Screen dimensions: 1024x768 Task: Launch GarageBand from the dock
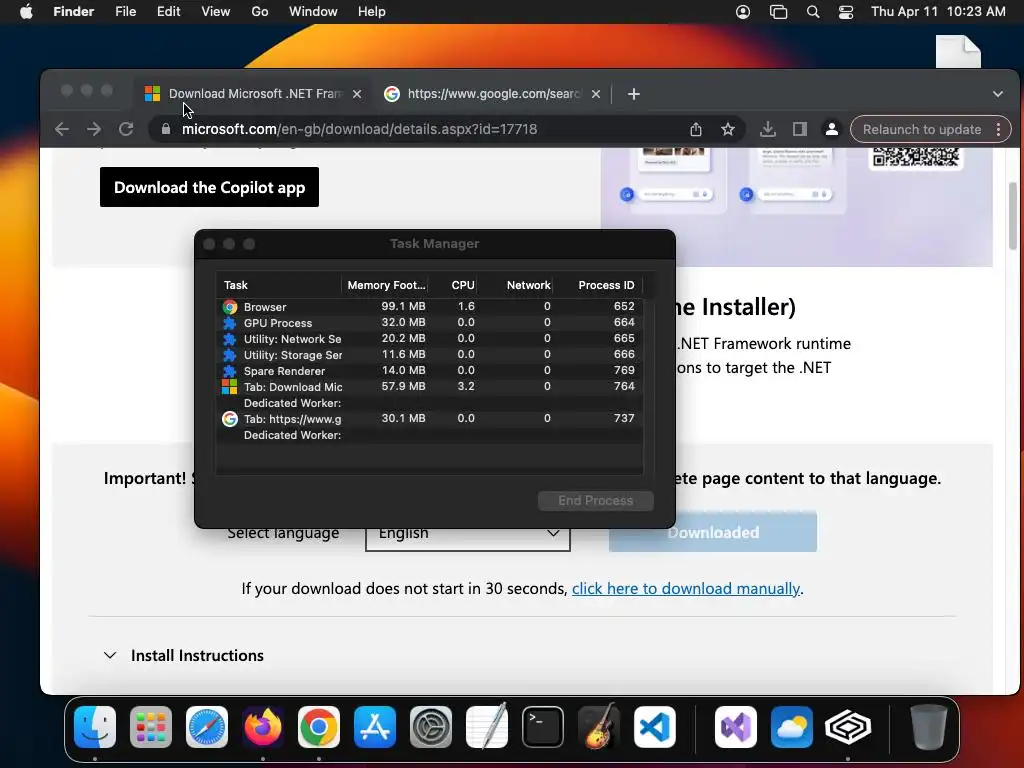(x=599, y=727)
